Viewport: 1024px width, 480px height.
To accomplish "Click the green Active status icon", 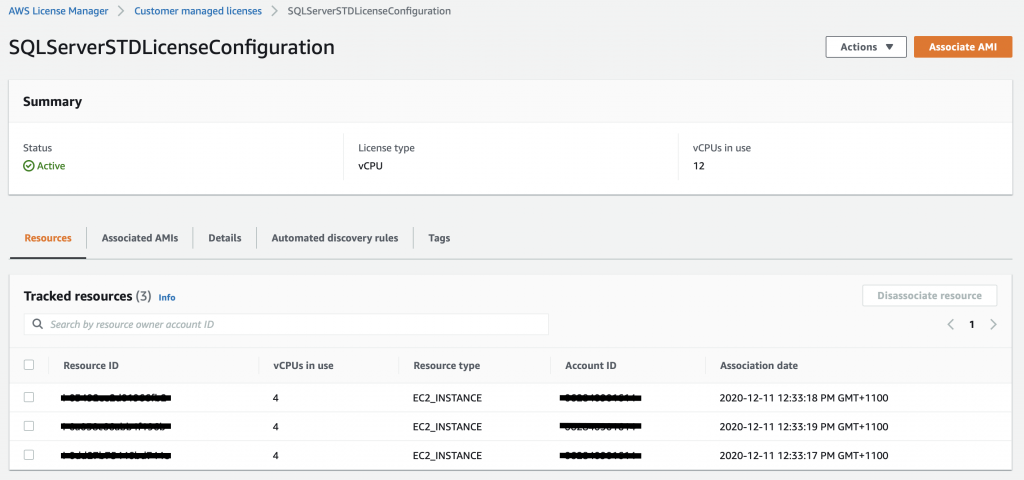I will pos(29,166).
